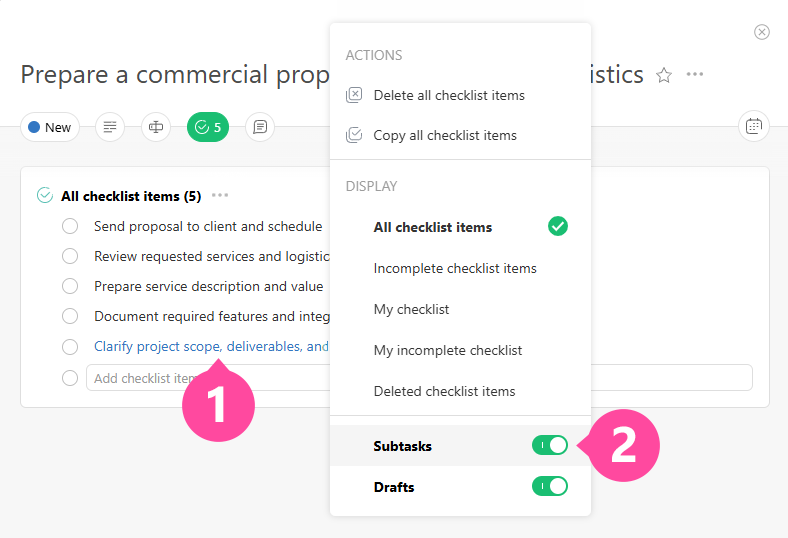Check off Send proposal to client item

[x=70, y=226]
